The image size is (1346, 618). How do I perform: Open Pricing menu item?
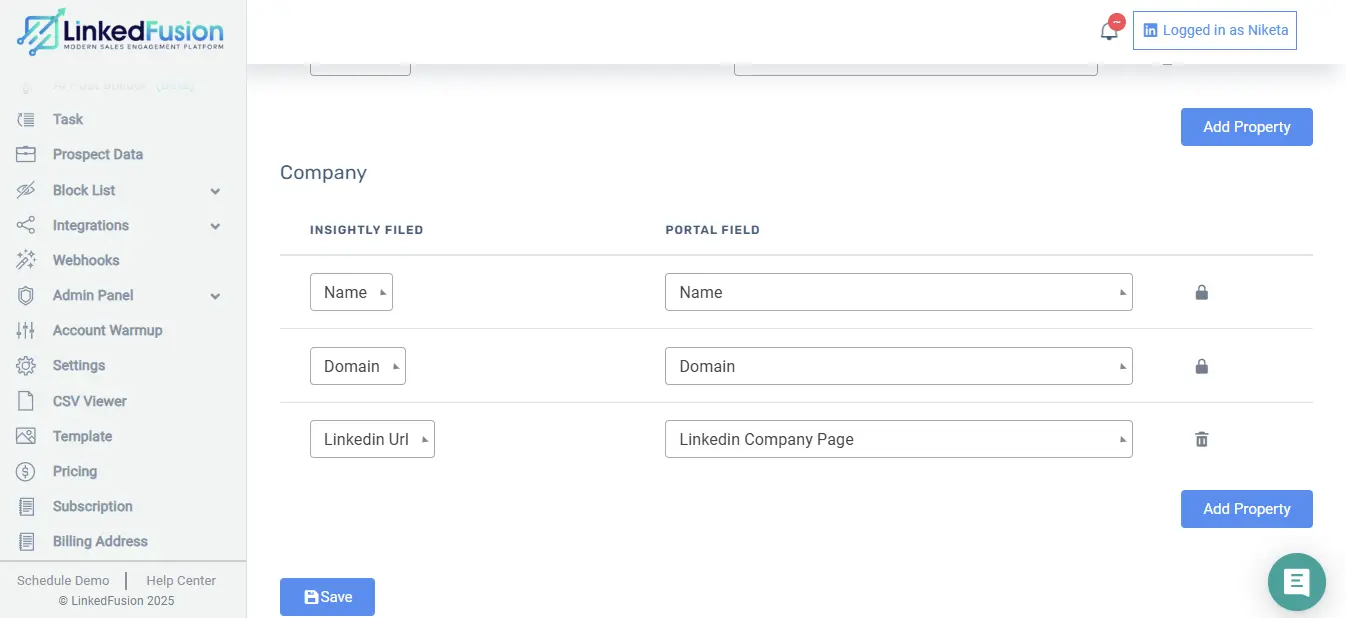click(x=75, y=471)
